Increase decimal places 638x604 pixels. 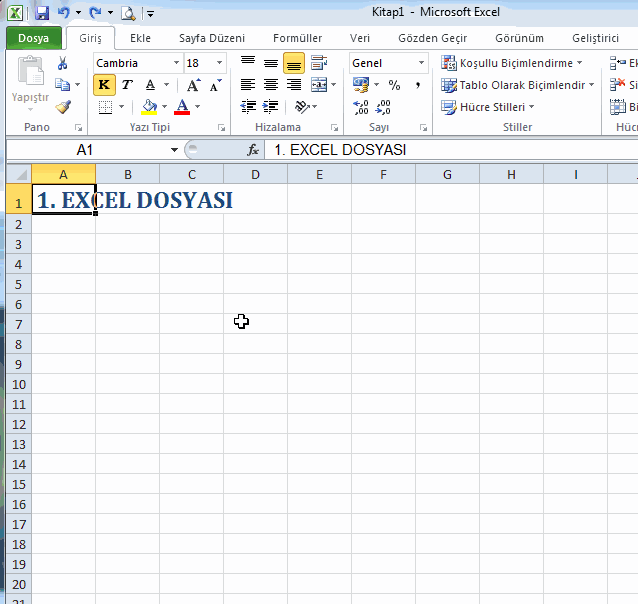point(361,107)
